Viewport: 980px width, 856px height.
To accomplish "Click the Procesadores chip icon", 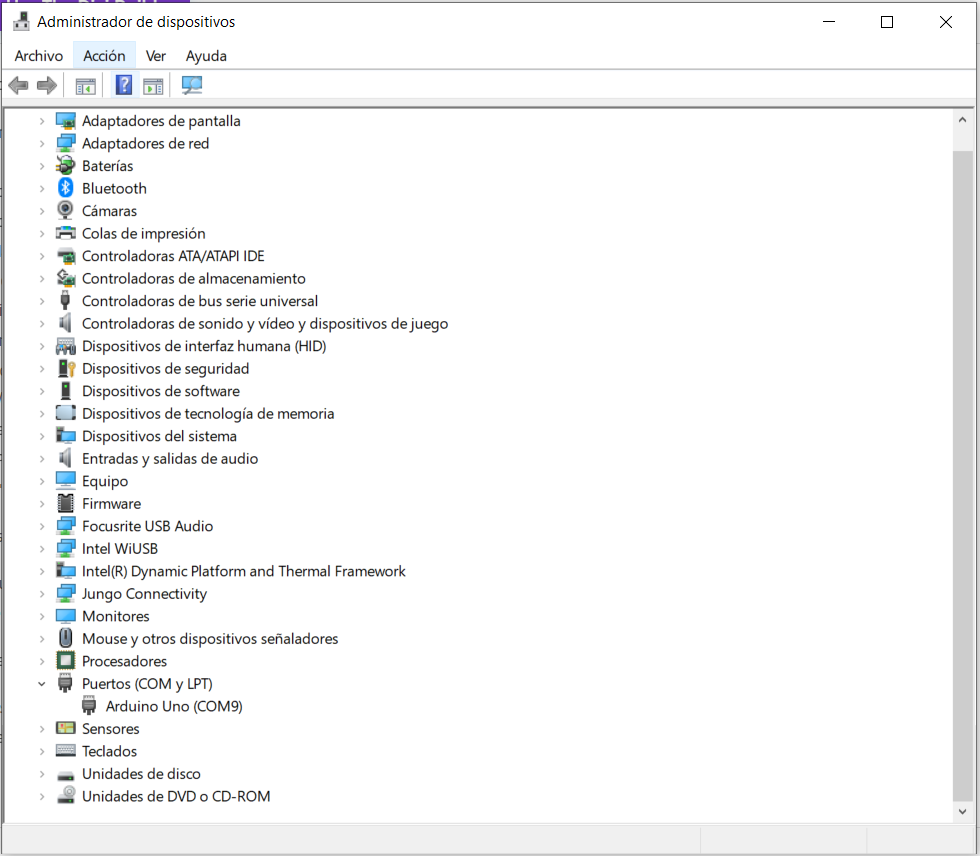I will tap(65, 661).
